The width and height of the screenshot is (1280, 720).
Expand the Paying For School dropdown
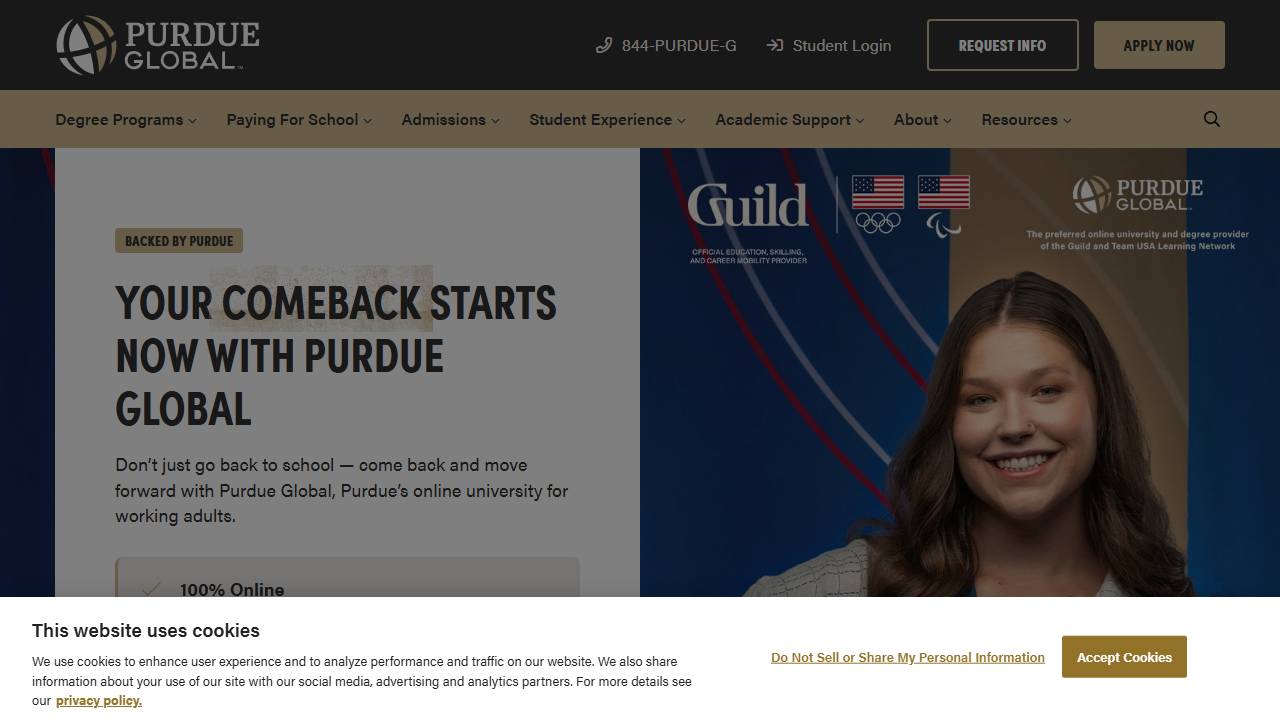point(299,119)
